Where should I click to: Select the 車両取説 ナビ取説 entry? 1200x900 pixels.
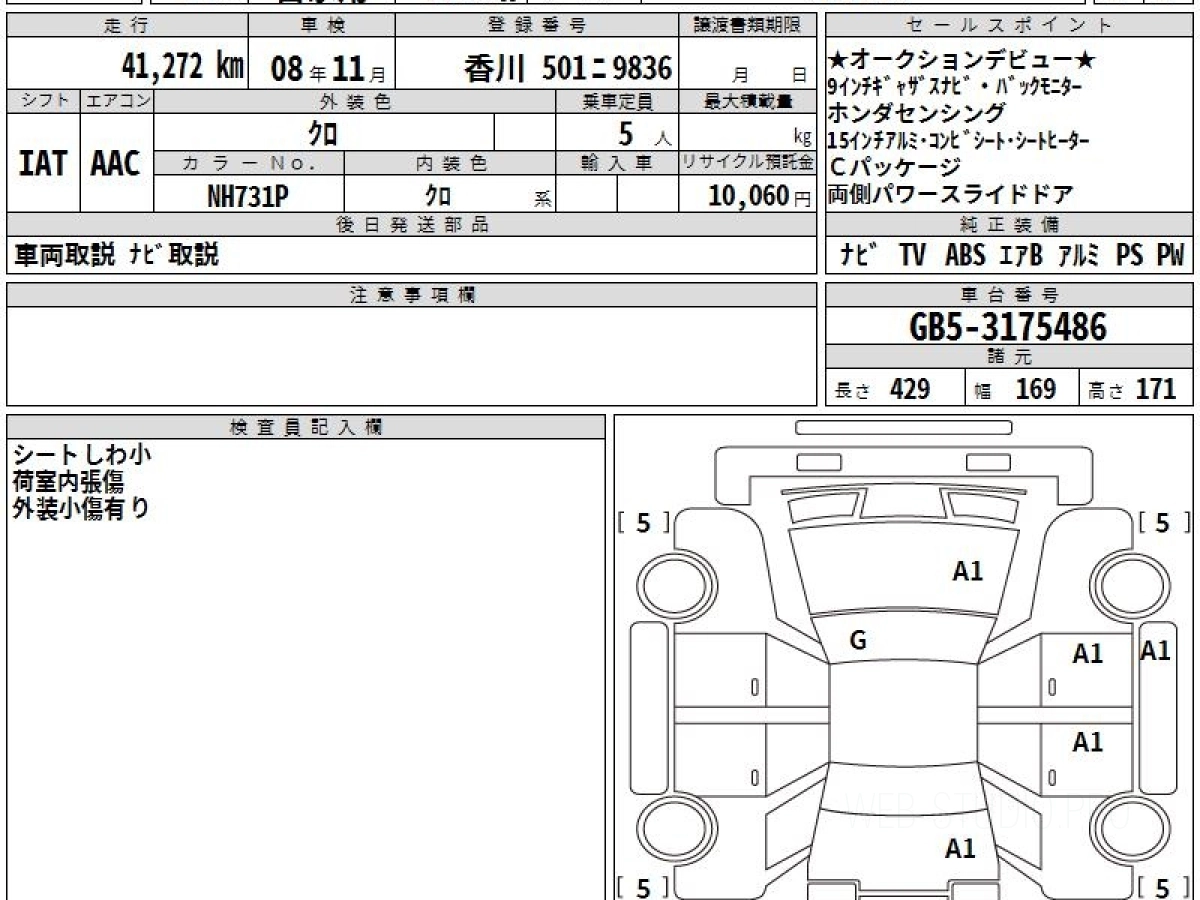(x=116, y=255)
